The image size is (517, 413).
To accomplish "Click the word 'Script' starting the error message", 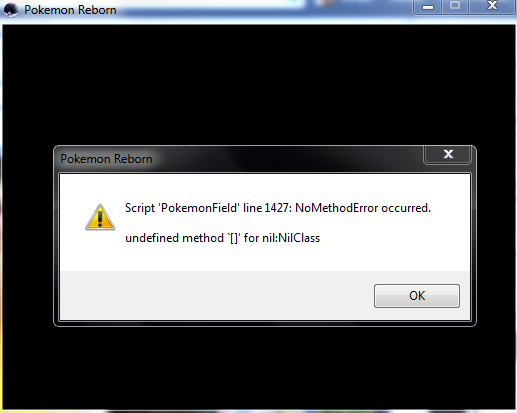I will click(x=140, y=208).
